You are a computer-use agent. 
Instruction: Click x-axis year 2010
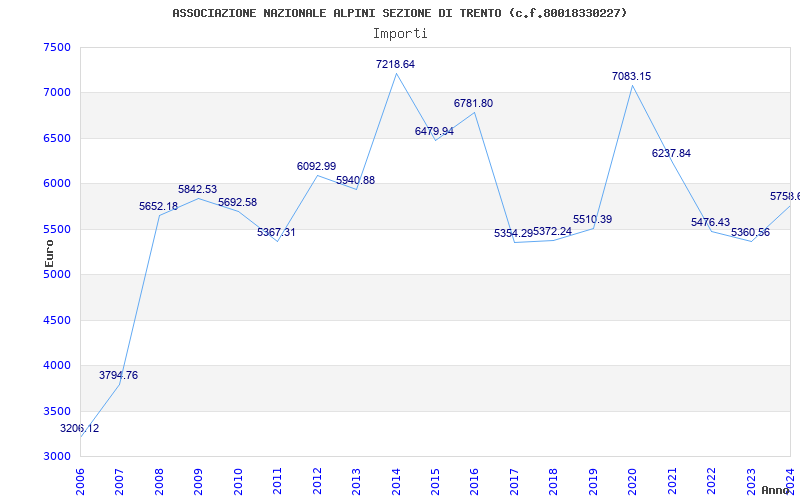(x=238, y=482)
